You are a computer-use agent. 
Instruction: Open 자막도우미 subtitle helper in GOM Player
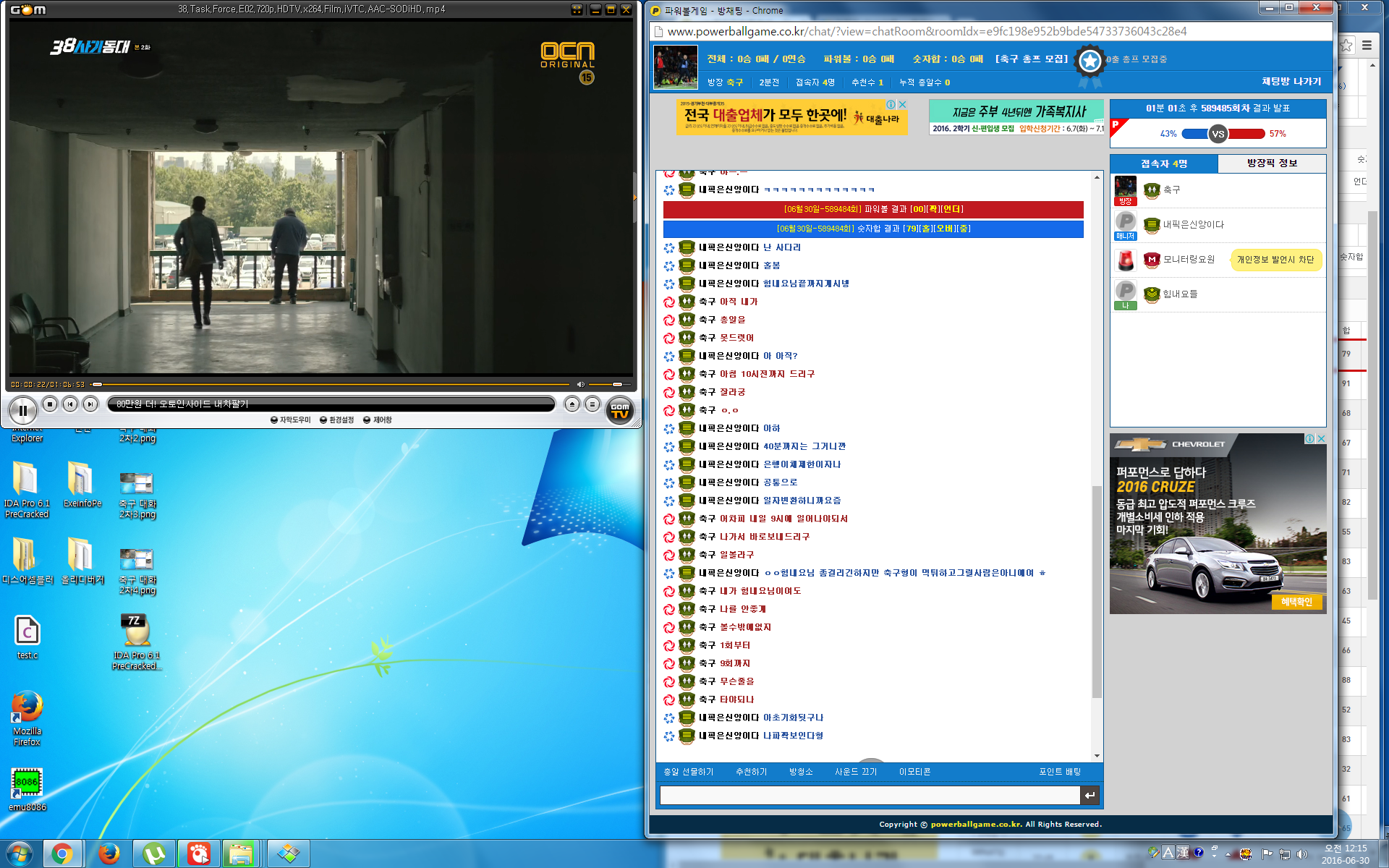290,420
